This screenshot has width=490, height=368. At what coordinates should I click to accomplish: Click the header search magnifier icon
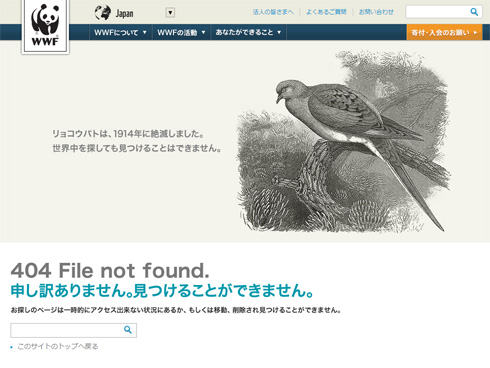(x=474, y=12)
